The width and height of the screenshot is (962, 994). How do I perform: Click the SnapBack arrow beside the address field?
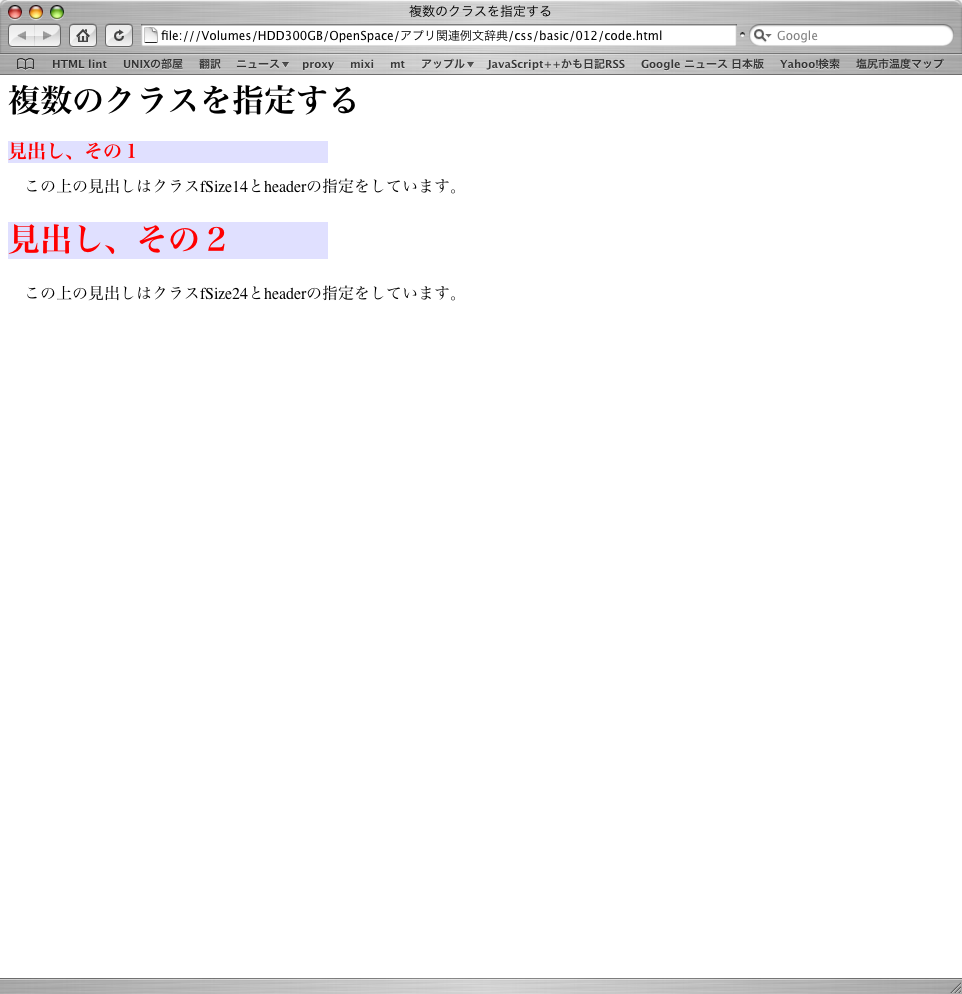pyautogui.click(x=742, y=36)
